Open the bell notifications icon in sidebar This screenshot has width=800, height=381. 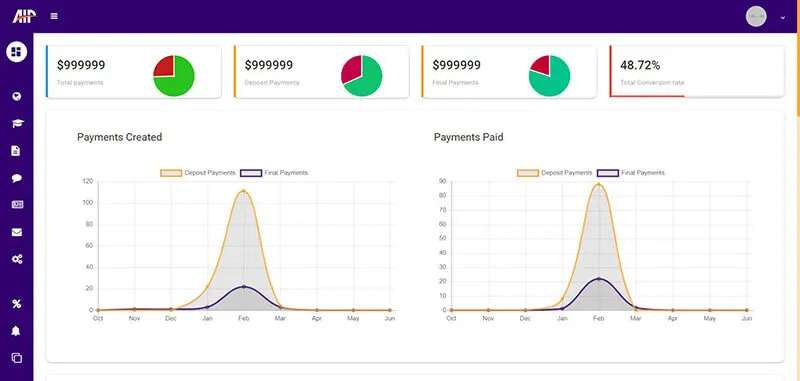16,331
